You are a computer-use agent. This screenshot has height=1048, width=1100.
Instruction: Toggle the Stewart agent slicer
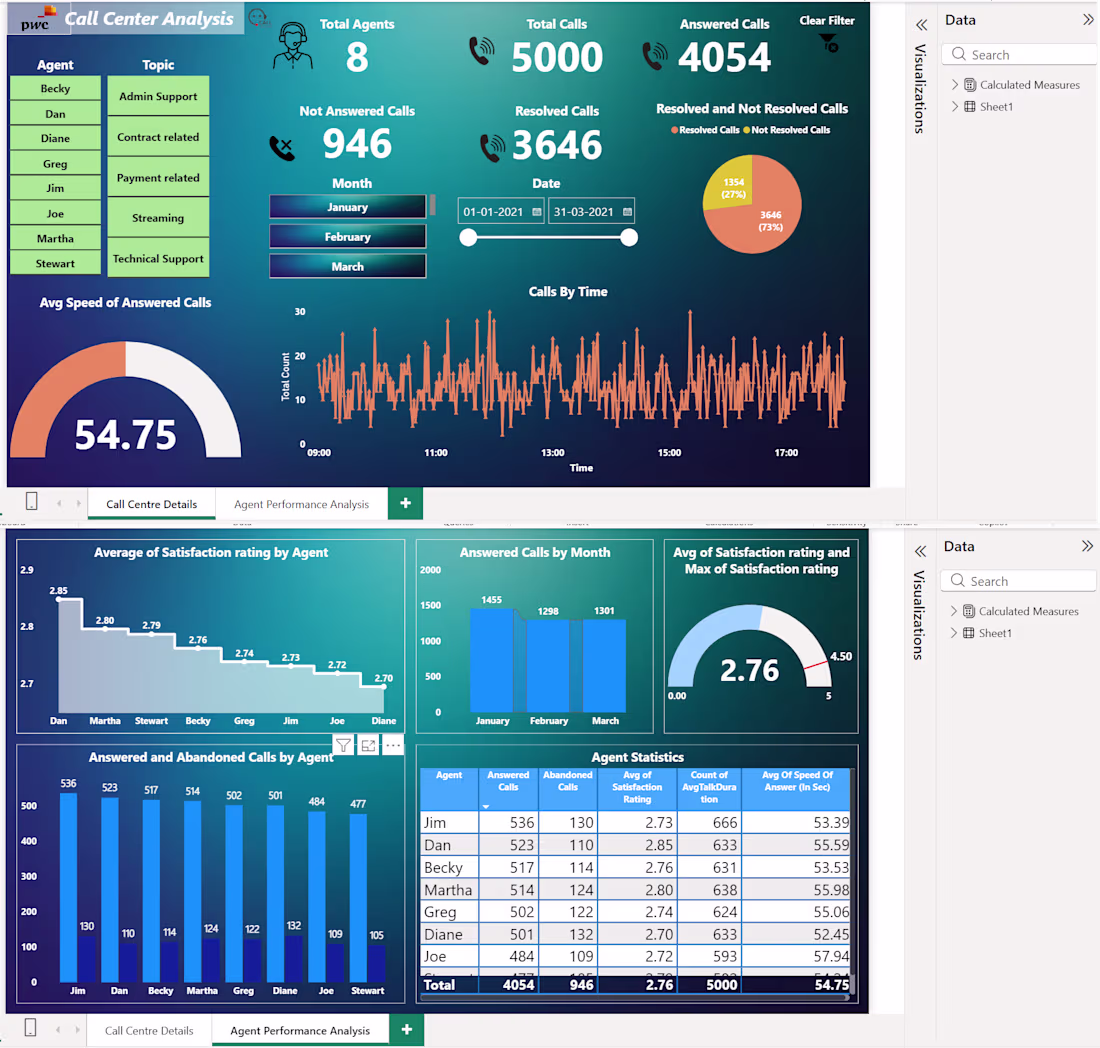coord(55,263)
